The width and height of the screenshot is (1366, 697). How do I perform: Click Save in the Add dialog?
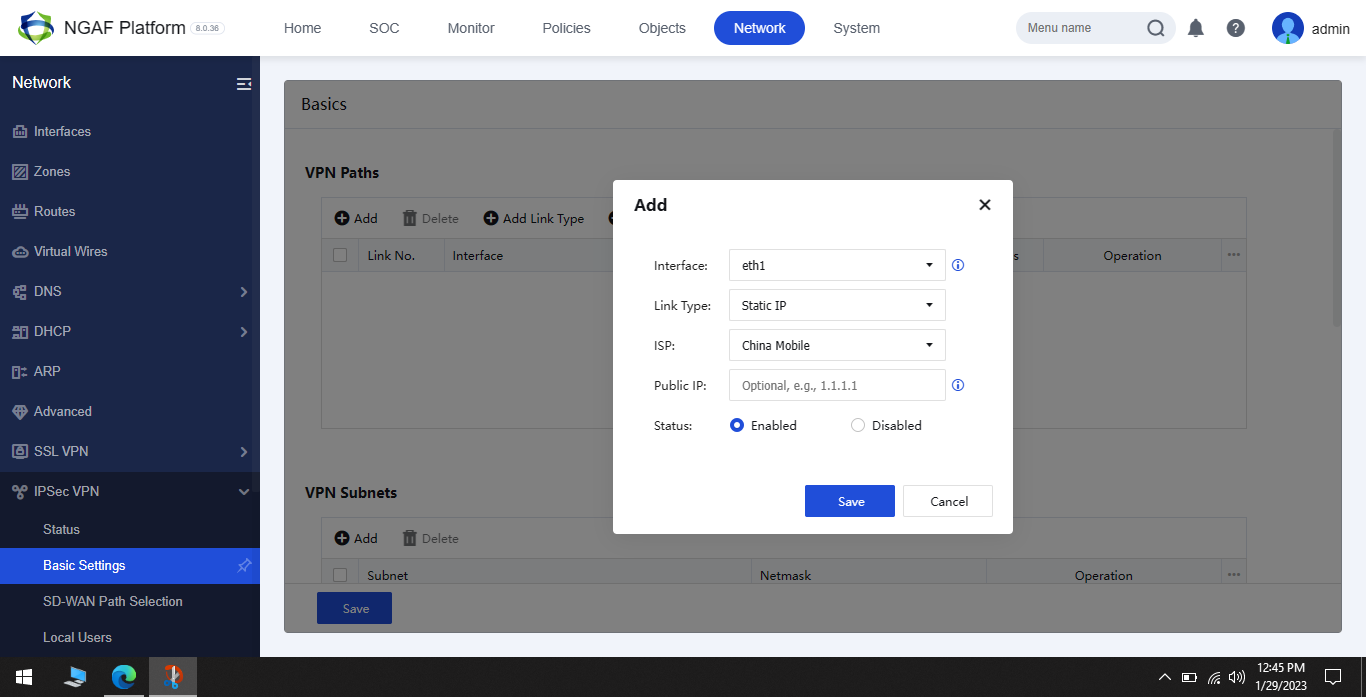coord(849,501)
